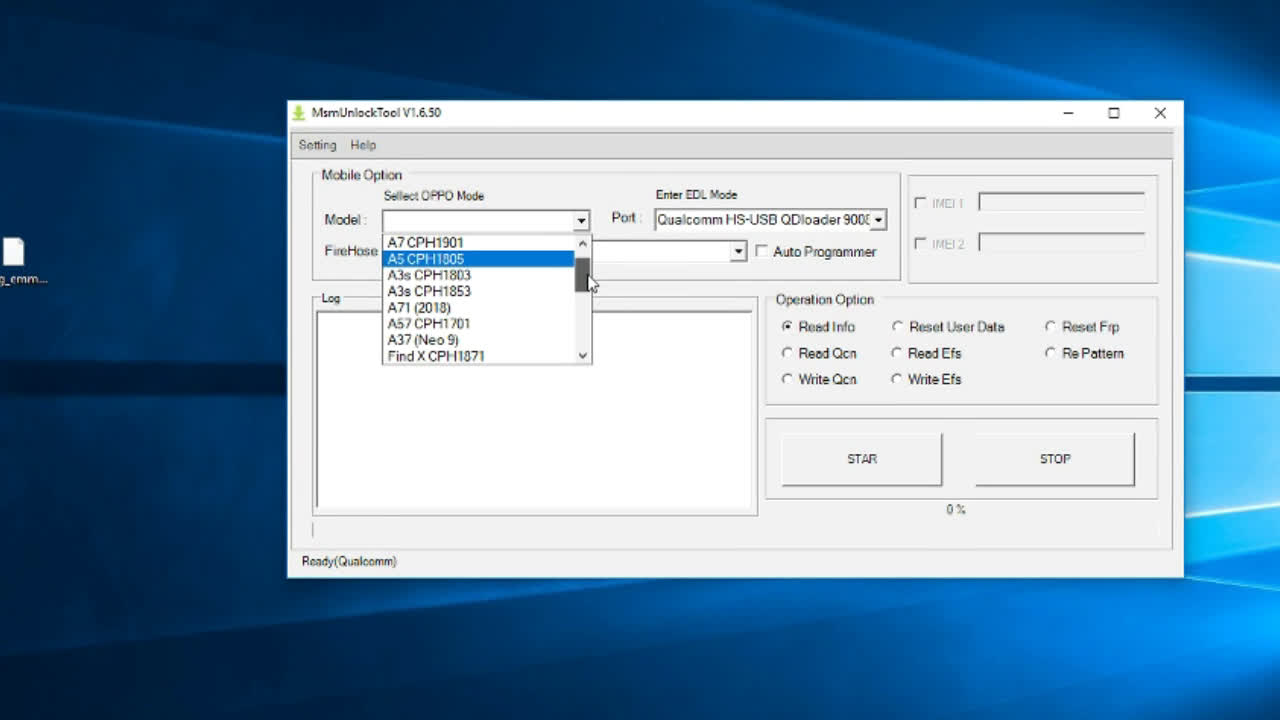This screenshot has height=720, width=1280.
Task: Open the Port dropdown for Qualcomm QDloader
Action: pos(878,220)
